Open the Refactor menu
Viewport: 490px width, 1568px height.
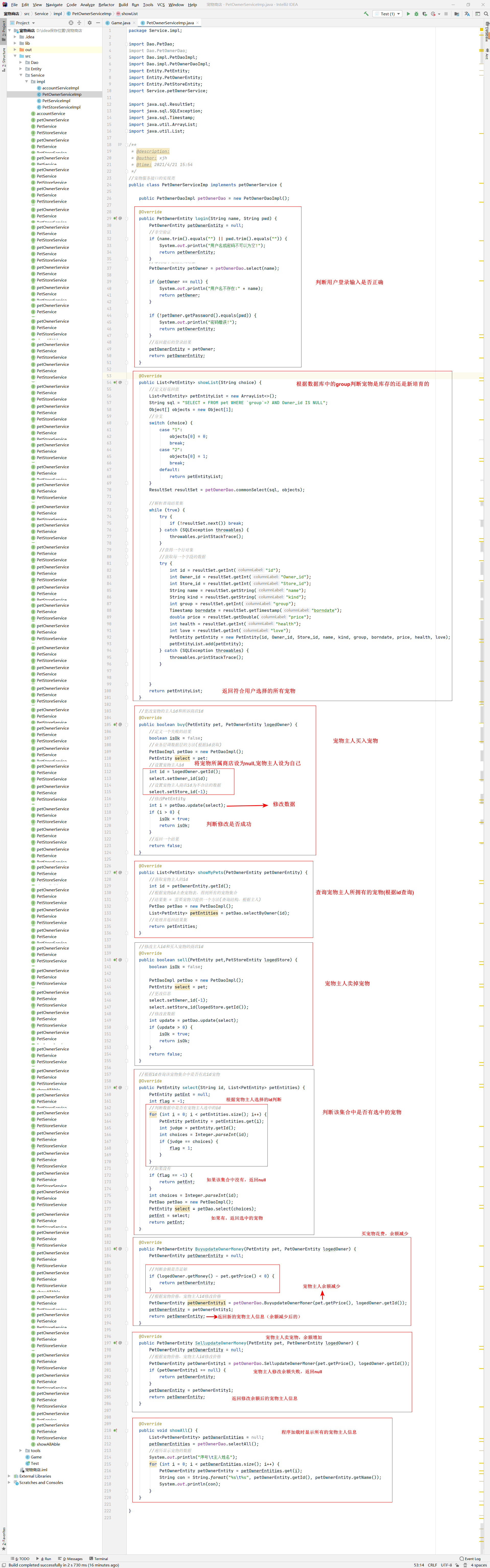107,4
